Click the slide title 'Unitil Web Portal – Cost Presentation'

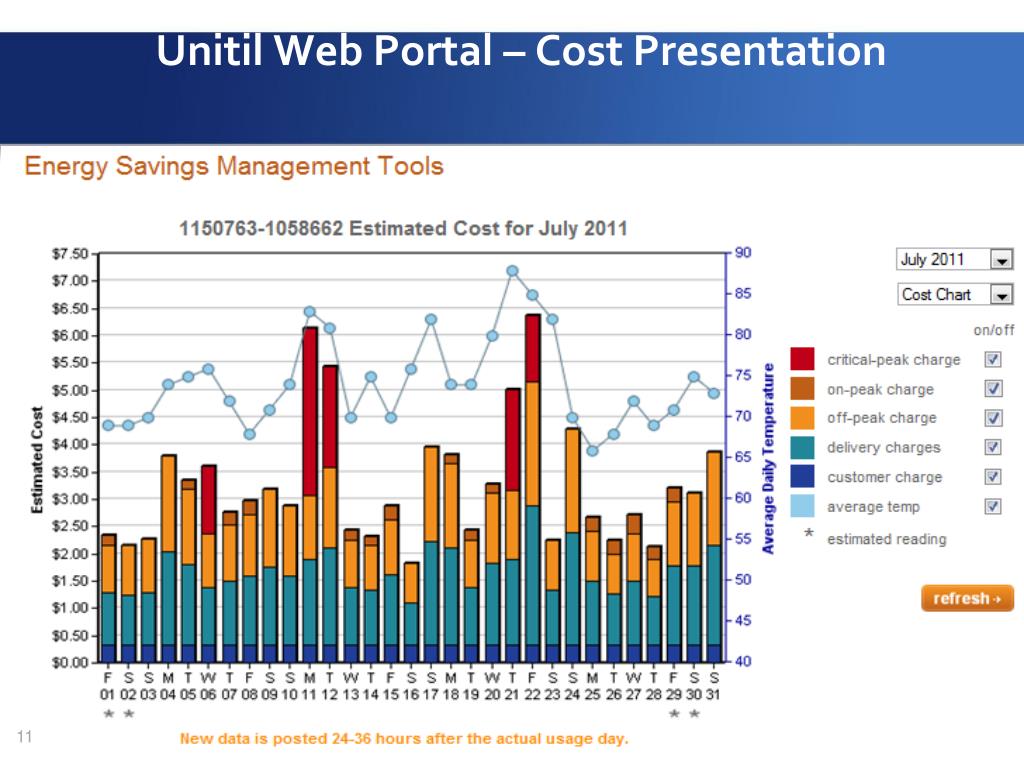(521, 50)
